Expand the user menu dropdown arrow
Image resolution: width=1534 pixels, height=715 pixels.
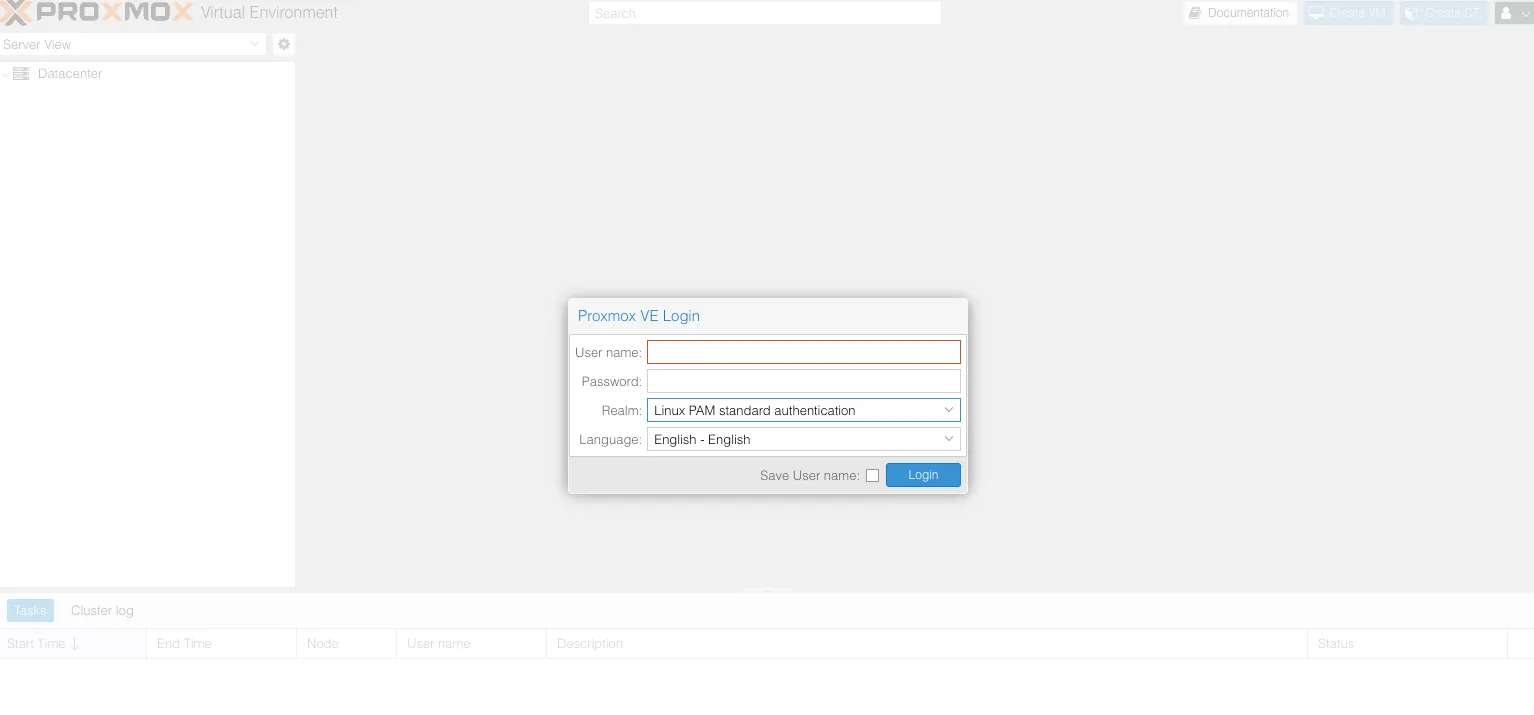click(1524, 12)
